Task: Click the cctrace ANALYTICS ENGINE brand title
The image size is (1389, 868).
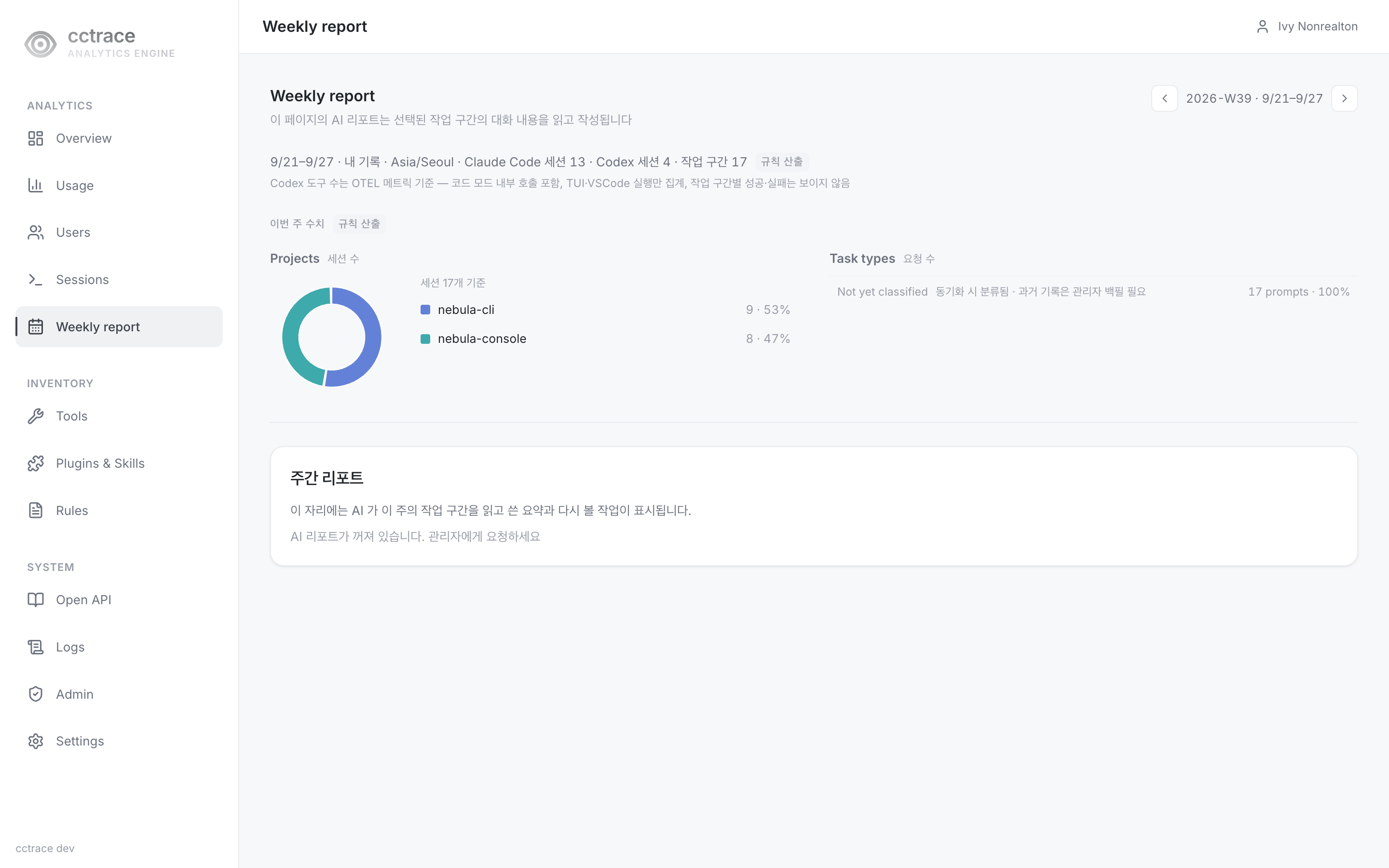Action: (121, 43)
